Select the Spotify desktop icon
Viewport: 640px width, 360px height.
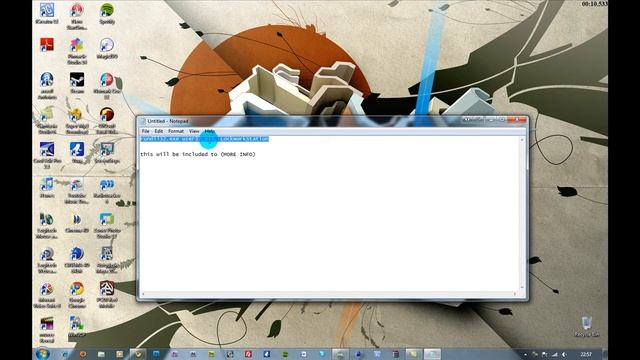(x=107, y=13)
